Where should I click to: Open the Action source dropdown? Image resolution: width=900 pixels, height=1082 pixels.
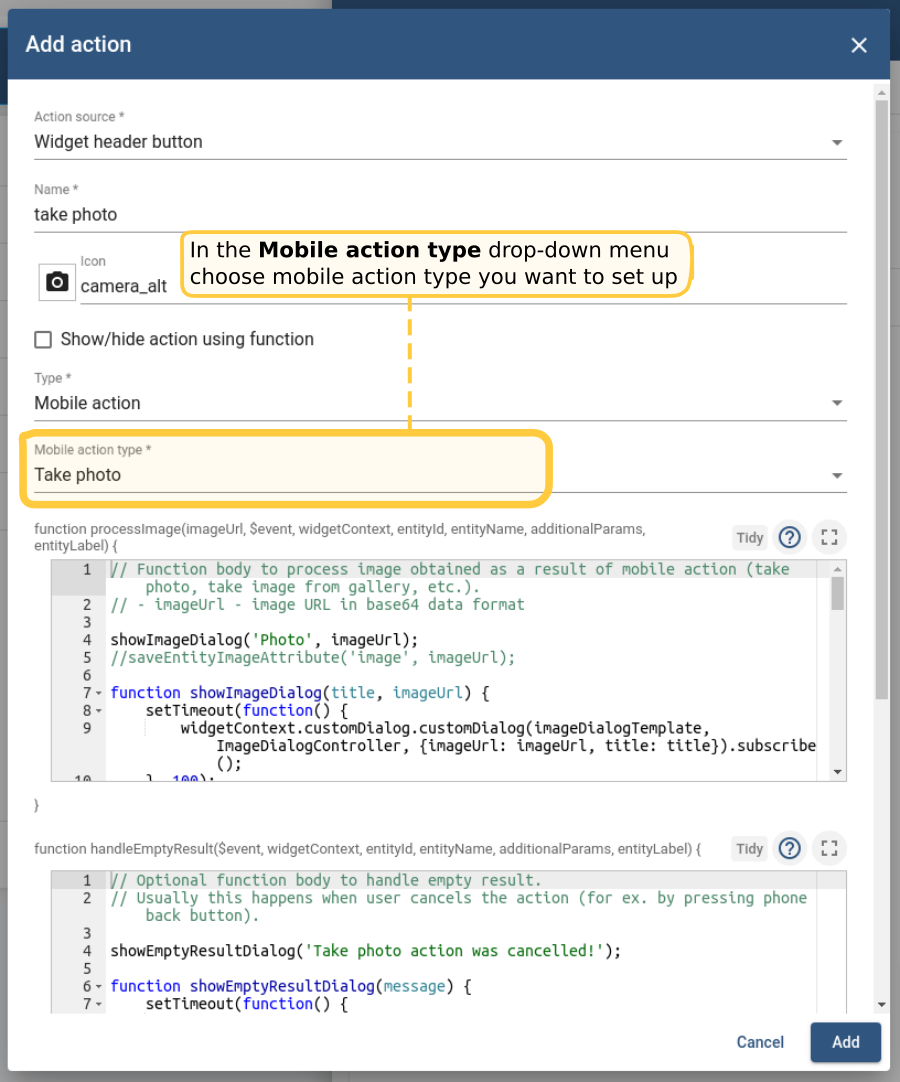(440, 142)
